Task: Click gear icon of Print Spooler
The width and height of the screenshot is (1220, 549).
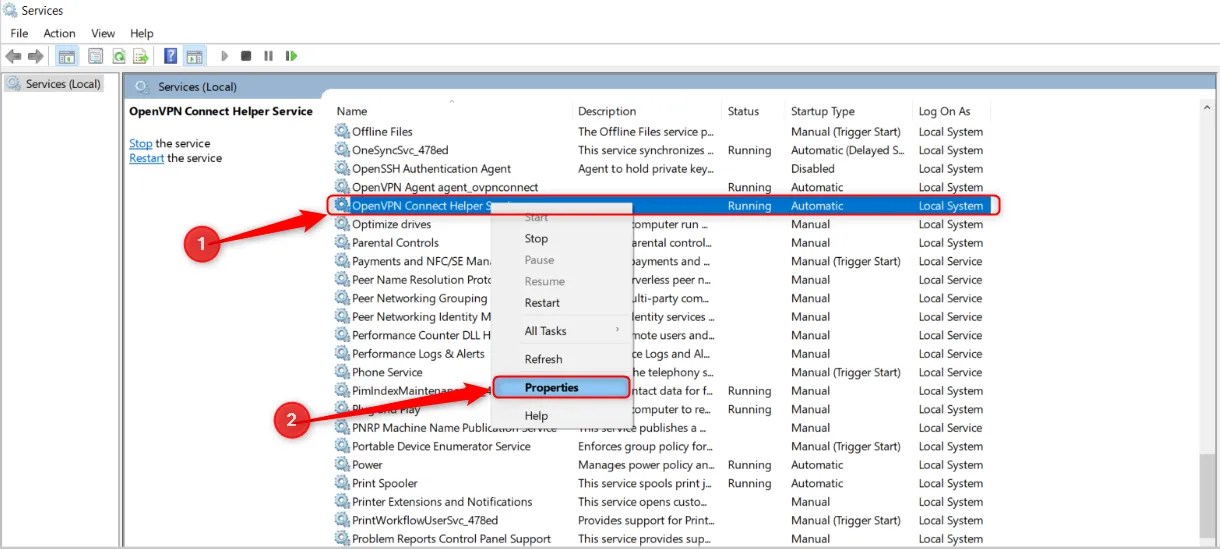Action: 342,483
